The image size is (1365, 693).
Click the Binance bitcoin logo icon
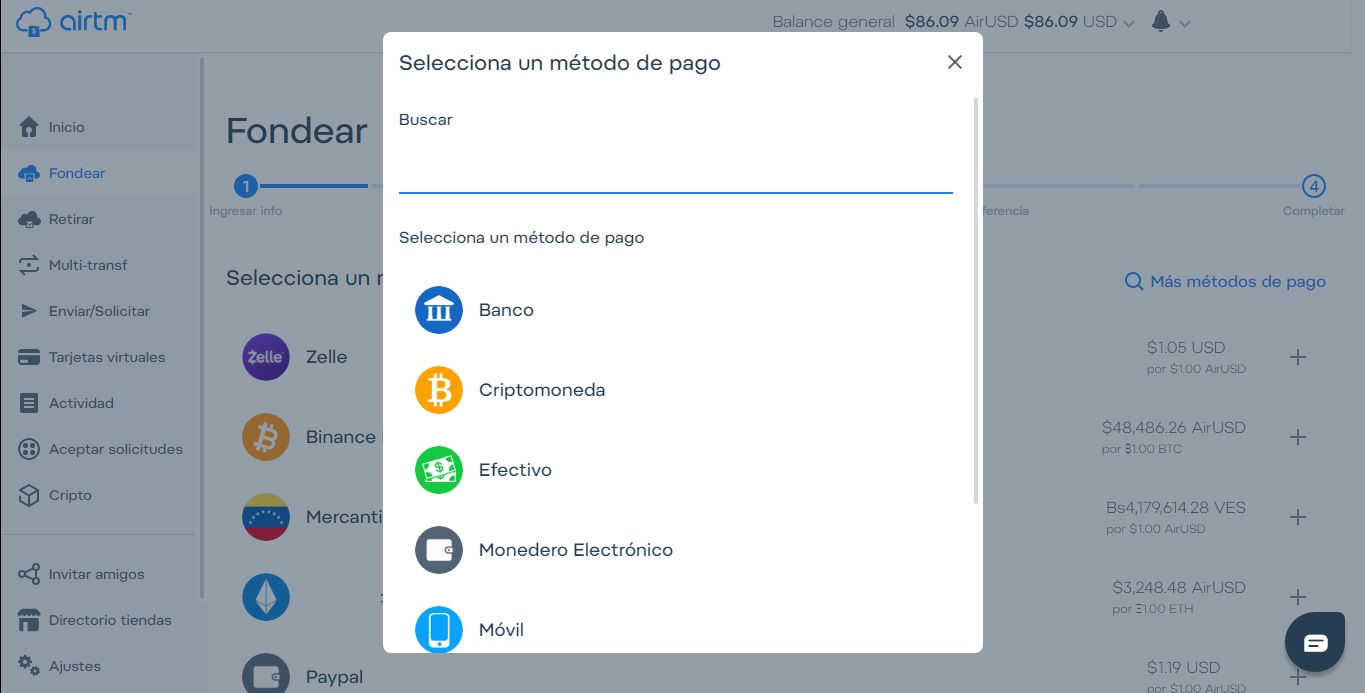point(266,437)
